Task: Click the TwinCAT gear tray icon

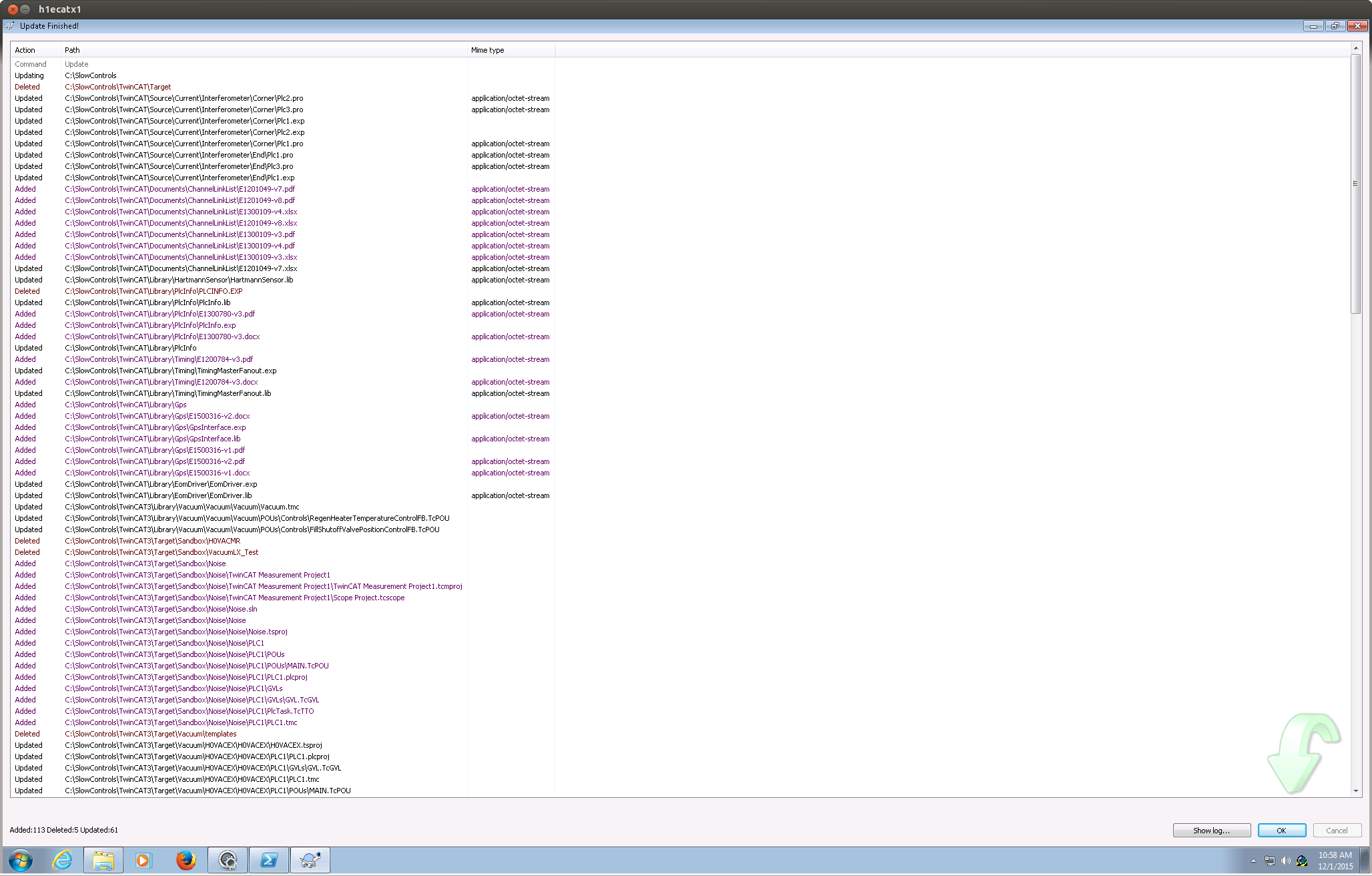Action: [1302, 861]
